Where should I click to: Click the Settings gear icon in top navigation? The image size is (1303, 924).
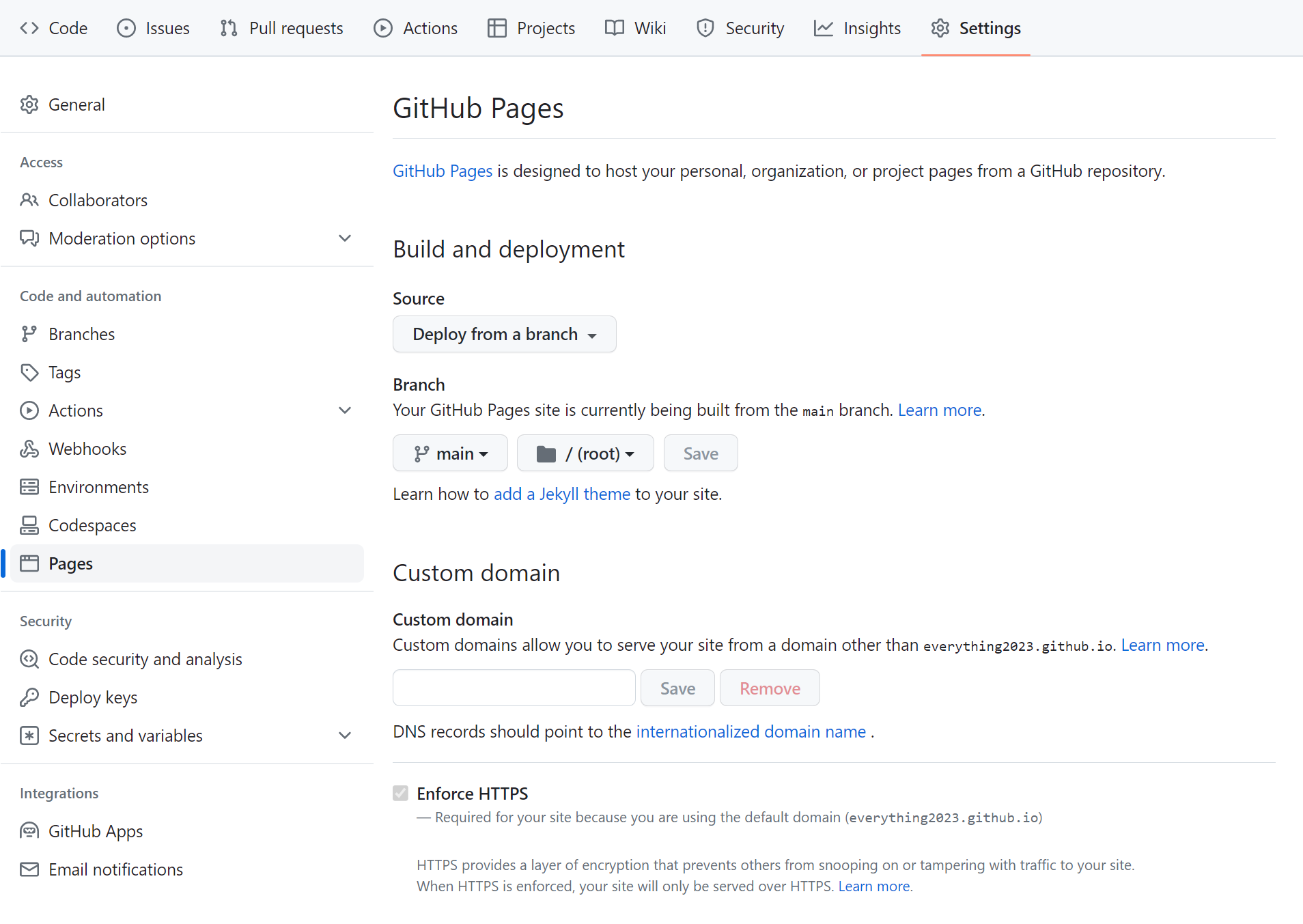940,28
